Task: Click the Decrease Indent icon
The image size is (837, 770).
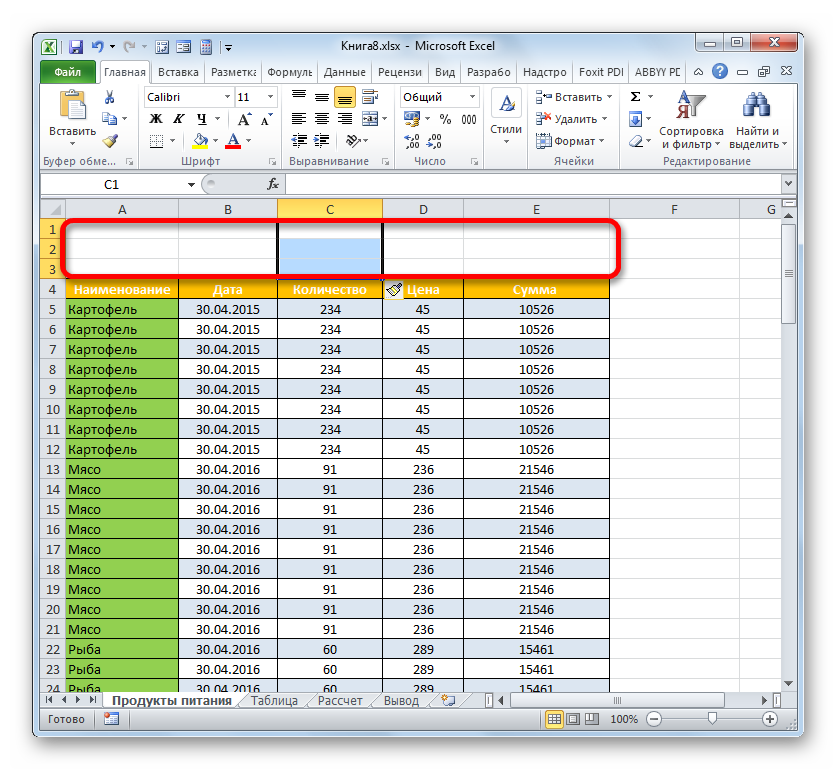Action: (299, 141)
